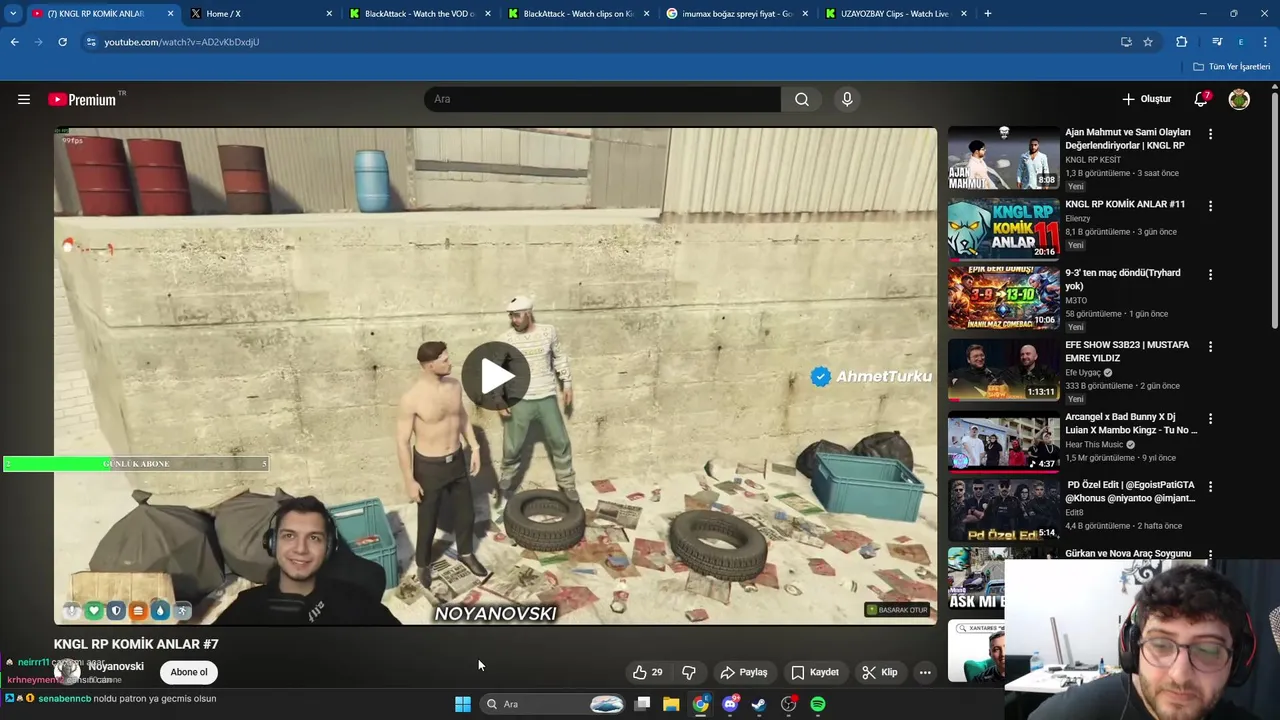Play the video with the center play button
This screenshot has width=1280, height=720.
coord(496,376)
